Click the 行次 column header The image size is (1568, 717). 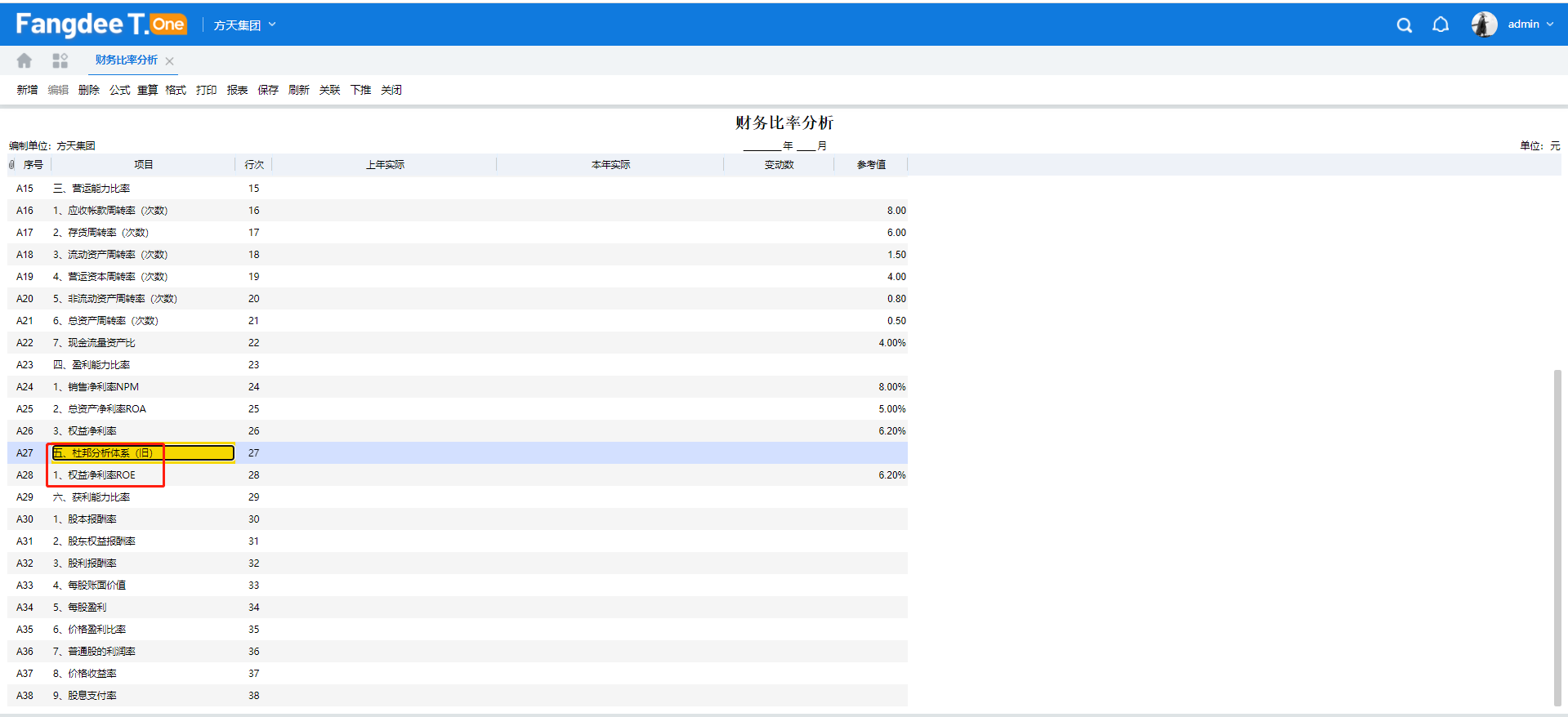[x=254, y=165]
